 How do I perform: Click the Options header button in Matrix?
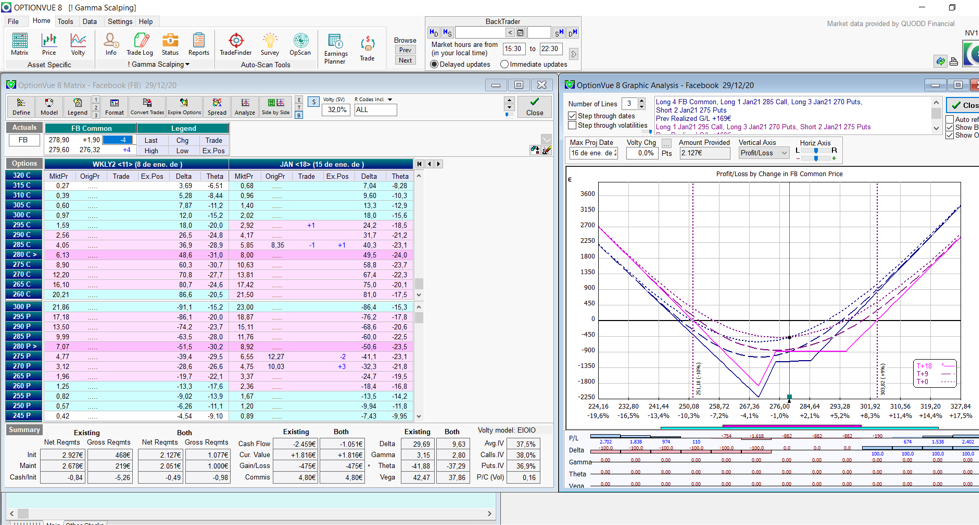pos(24,164)
